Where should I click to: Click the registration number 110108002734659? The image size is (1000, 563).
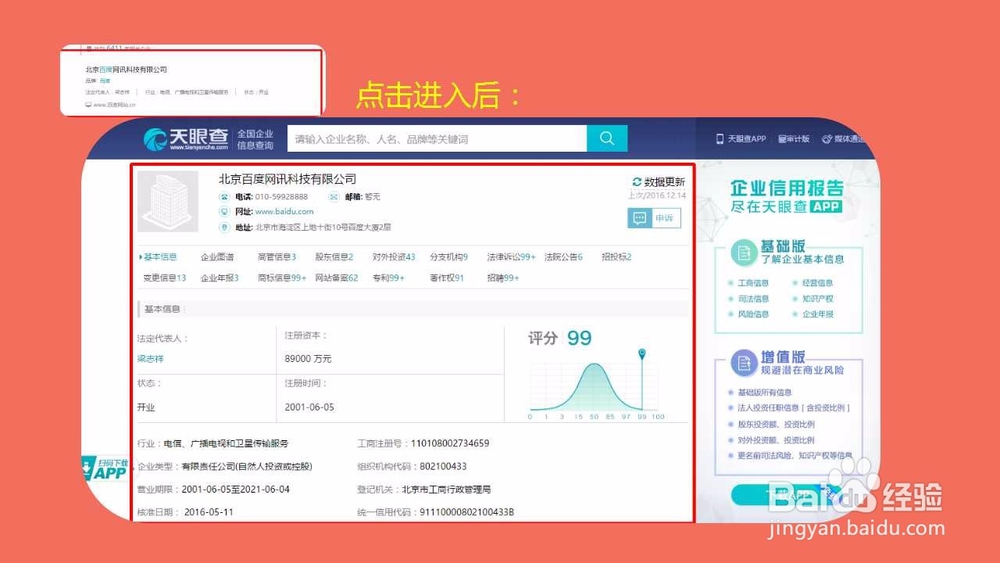point(450,443)
